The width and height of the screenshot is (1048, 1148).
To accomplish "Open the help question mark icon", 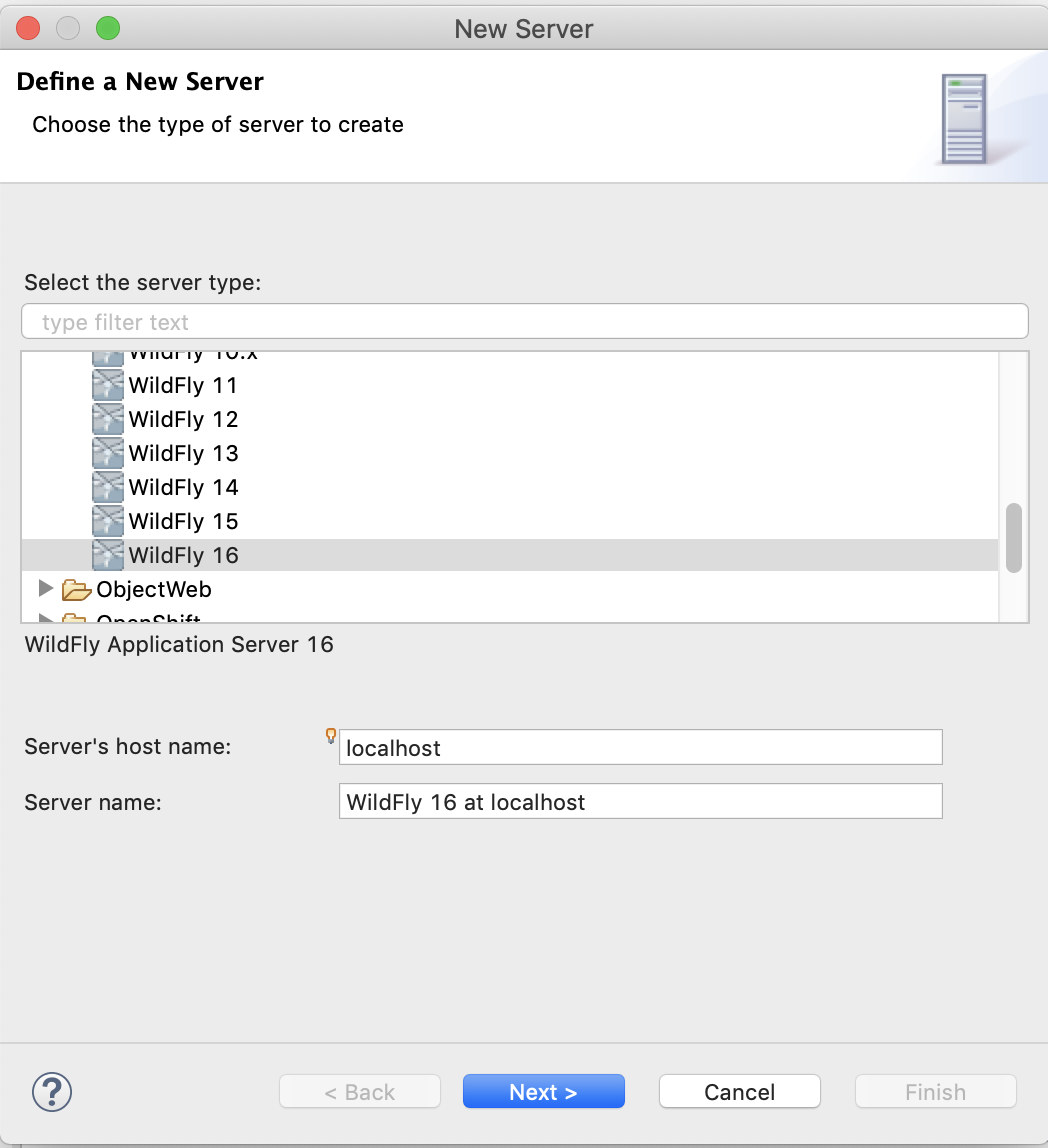I will tap(52, 1092).
